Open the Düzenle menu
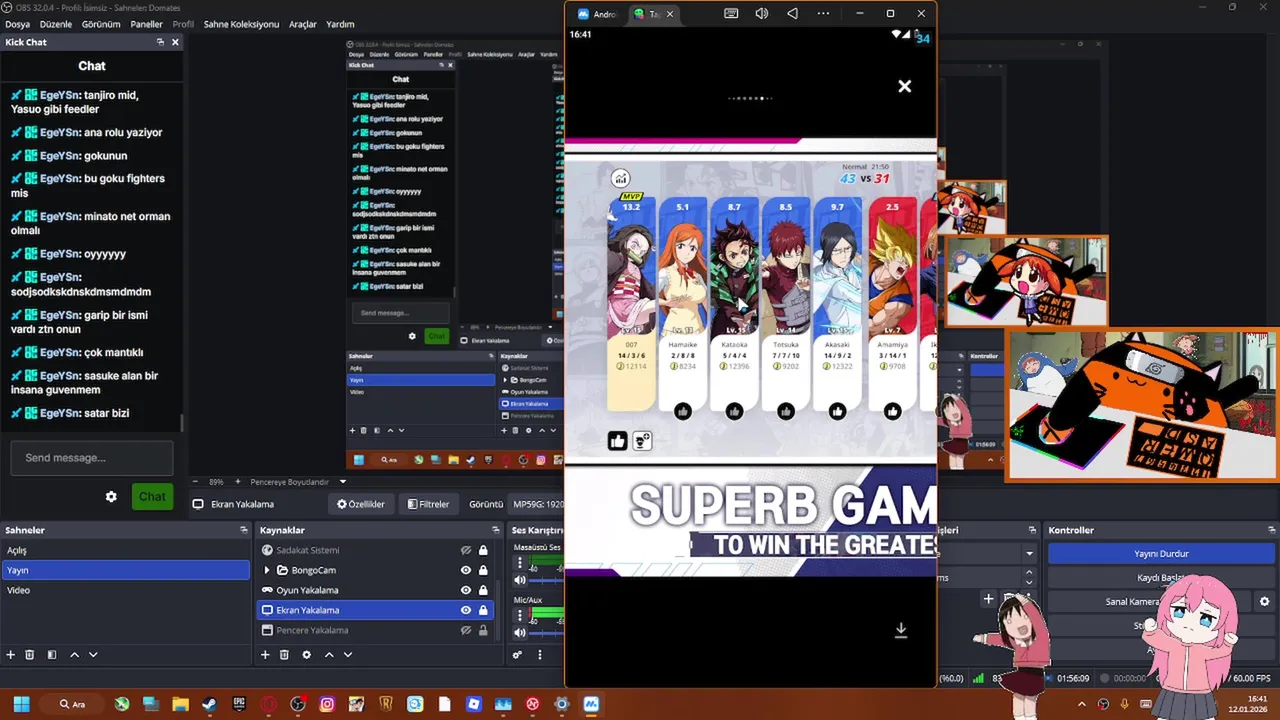Screen dimensions: 1280x720 pos(56,24)
